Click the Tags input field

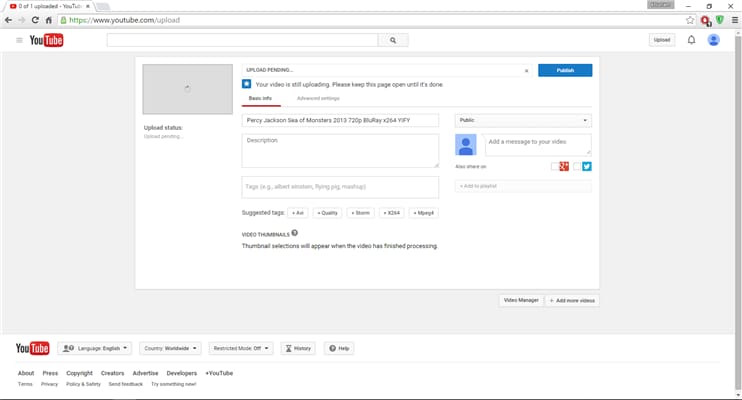[x=340, y=187]
